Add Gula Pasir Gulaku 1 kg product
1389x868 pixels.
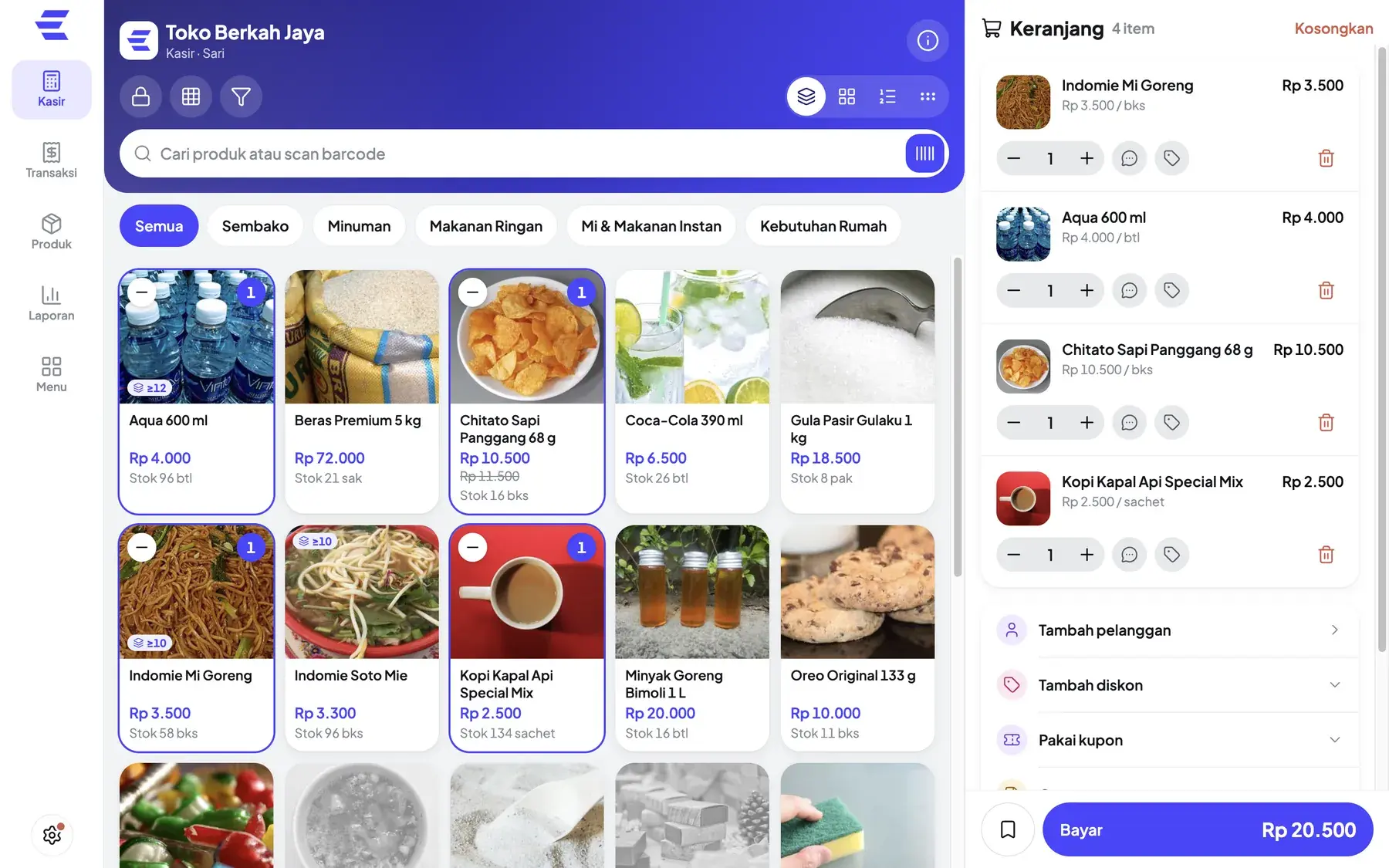pyautogui.click(x=857, y=391)
